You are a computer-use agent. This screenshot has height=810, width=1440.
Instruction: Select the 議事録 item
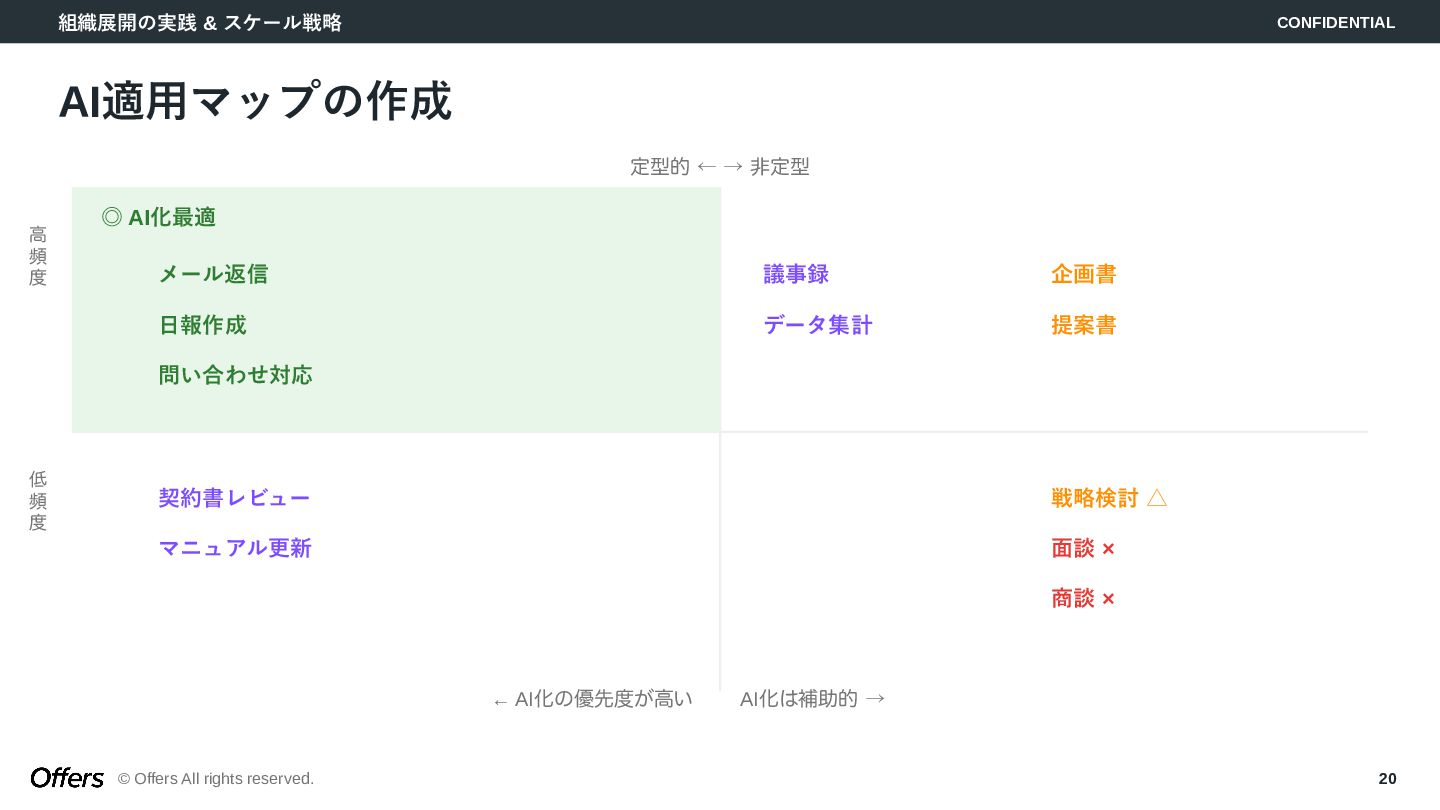click(796, 274)
